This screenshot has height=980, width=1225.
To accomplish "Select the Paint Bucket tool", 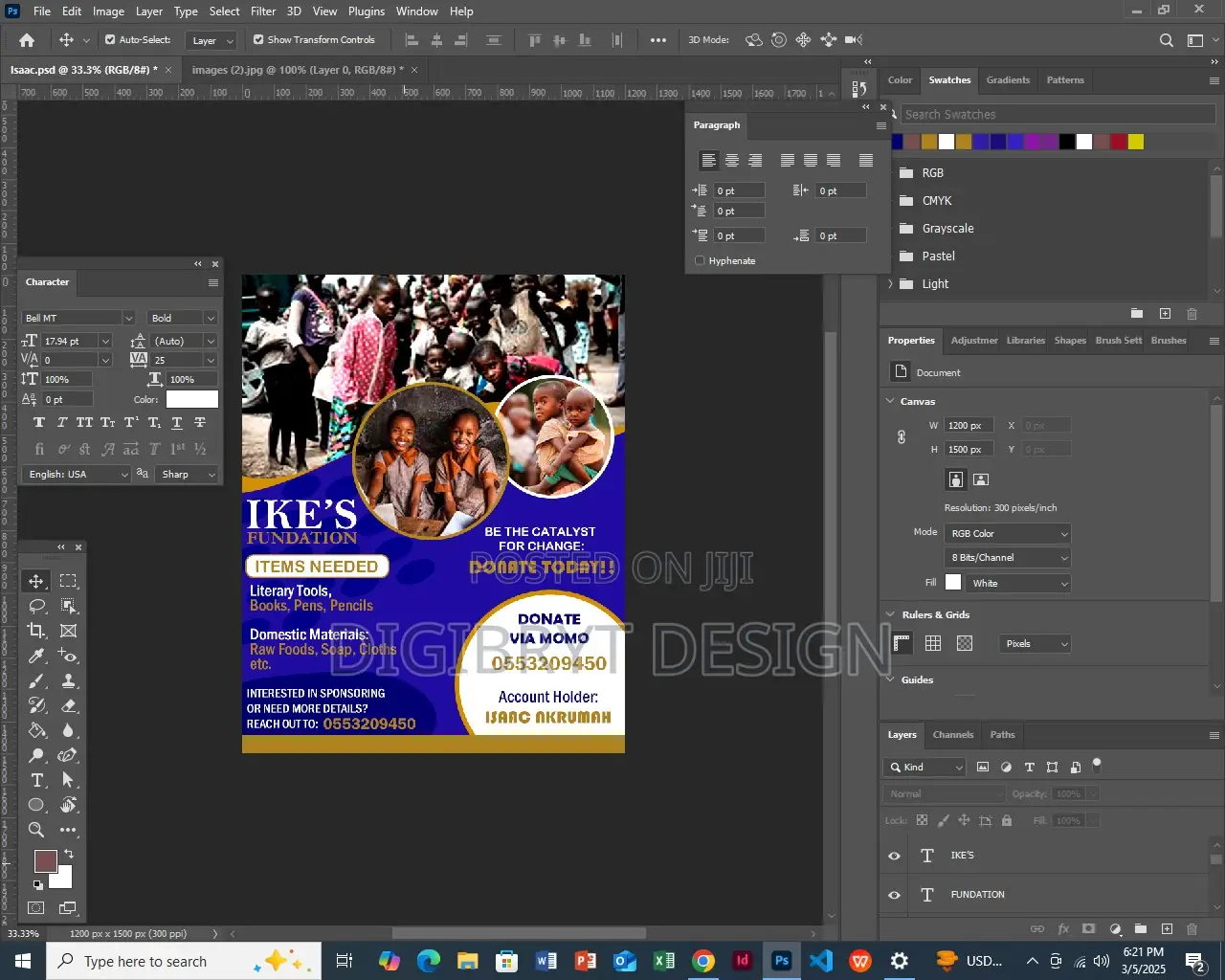I will [x=36, y=730].
